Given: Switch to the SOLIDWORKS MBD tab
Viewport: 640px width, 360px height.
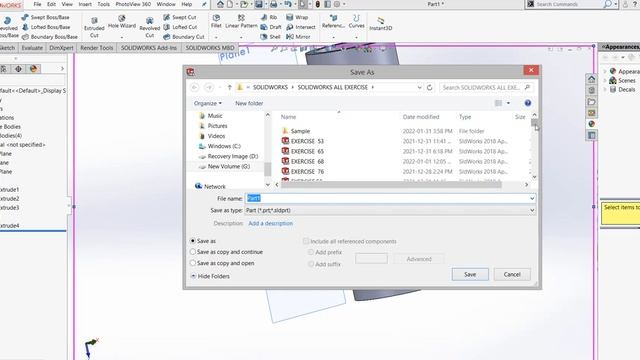Looking at the screenshot, I should click(x=210, y=48).
